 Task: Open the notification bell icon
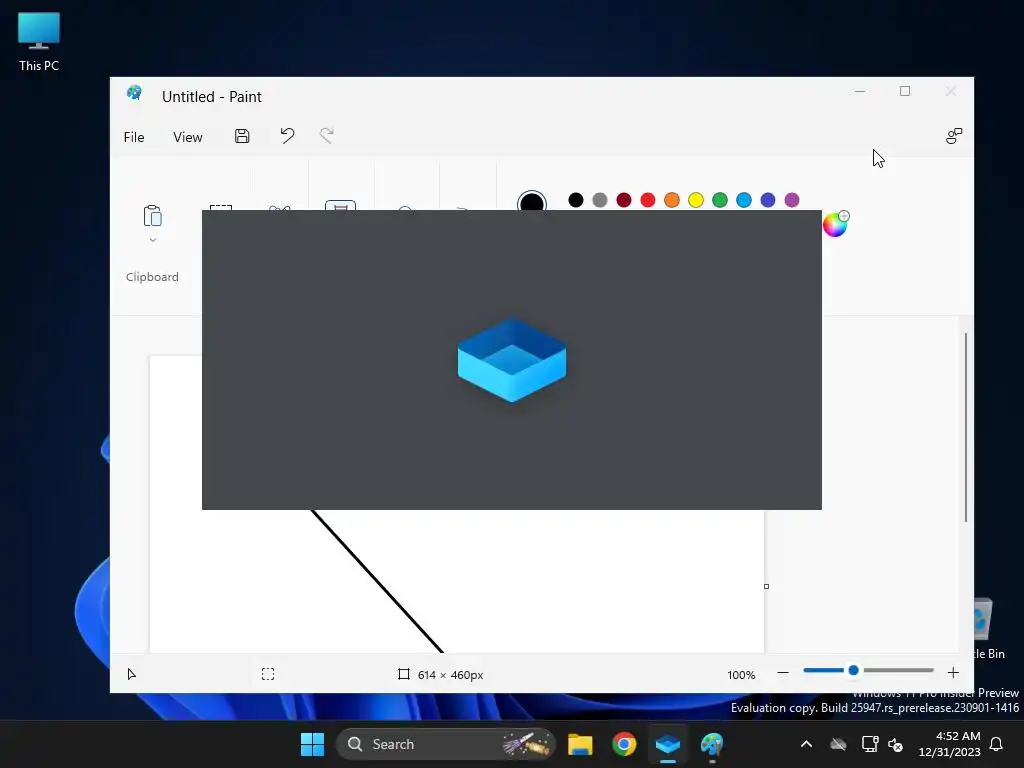[x=996, y=744]
